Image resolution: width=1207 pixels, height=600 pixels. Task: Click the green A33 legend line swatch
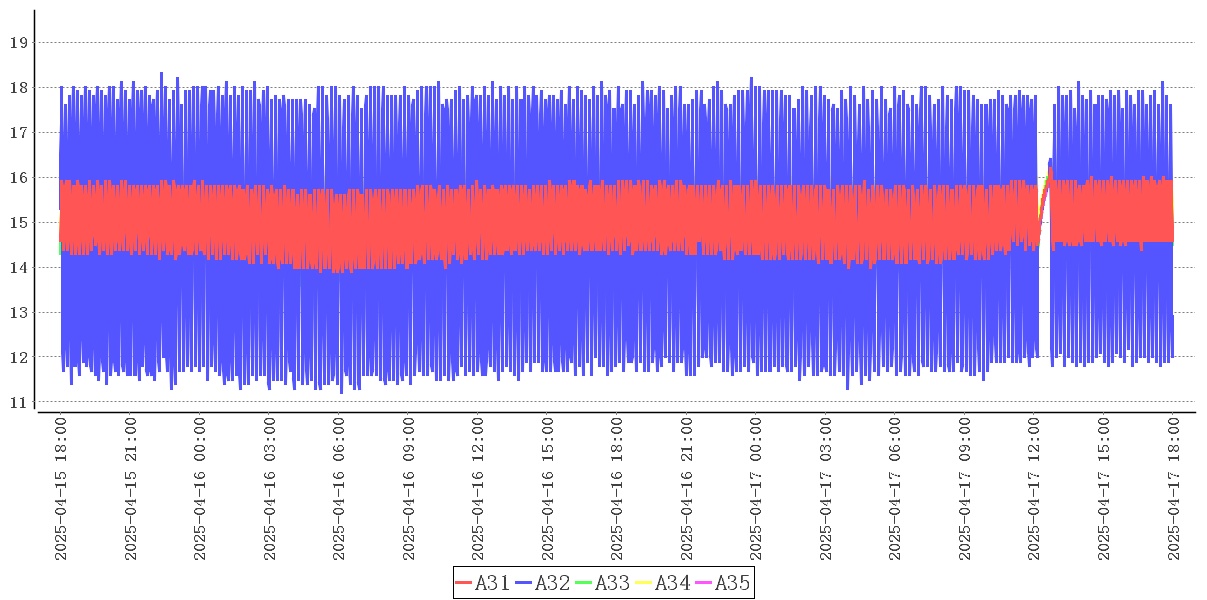tap(584, 583)
